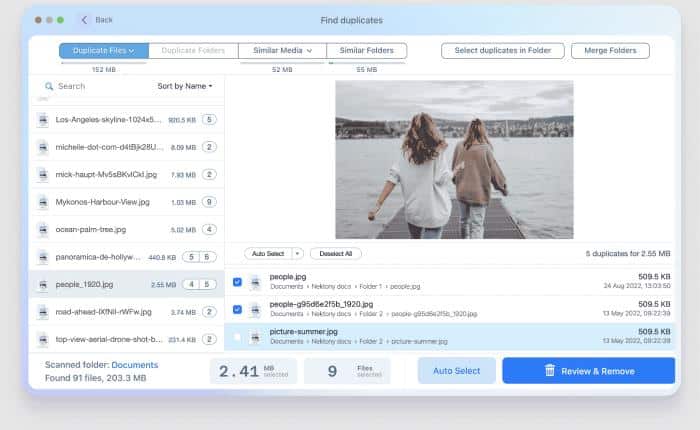This screenshot has width=700, height=430.
Task: Switch to Similar Media tab
Action: [x=282, y=50]
